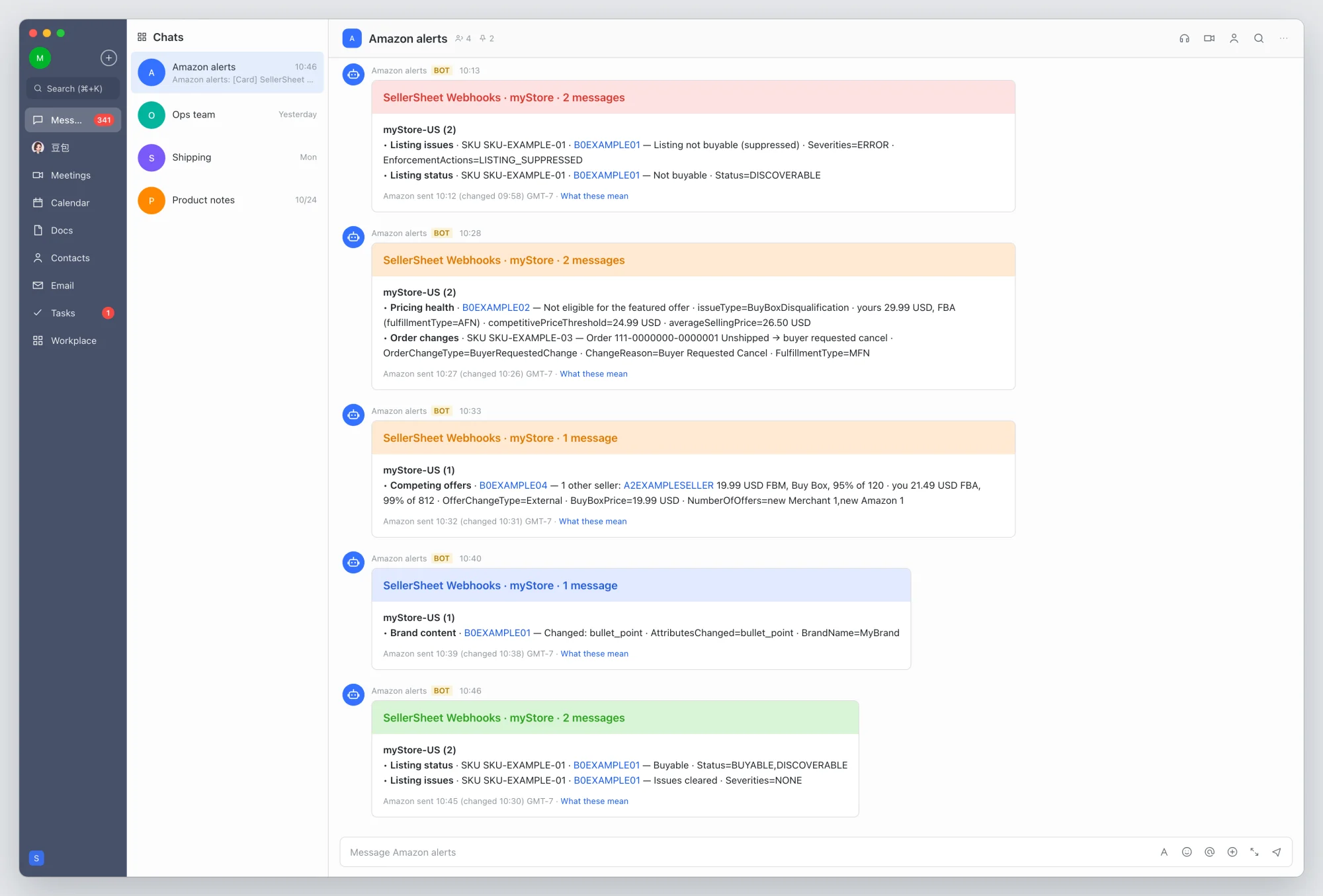
Task: Click 'What these mean' in 10:46 card
Action: point(594,801)
